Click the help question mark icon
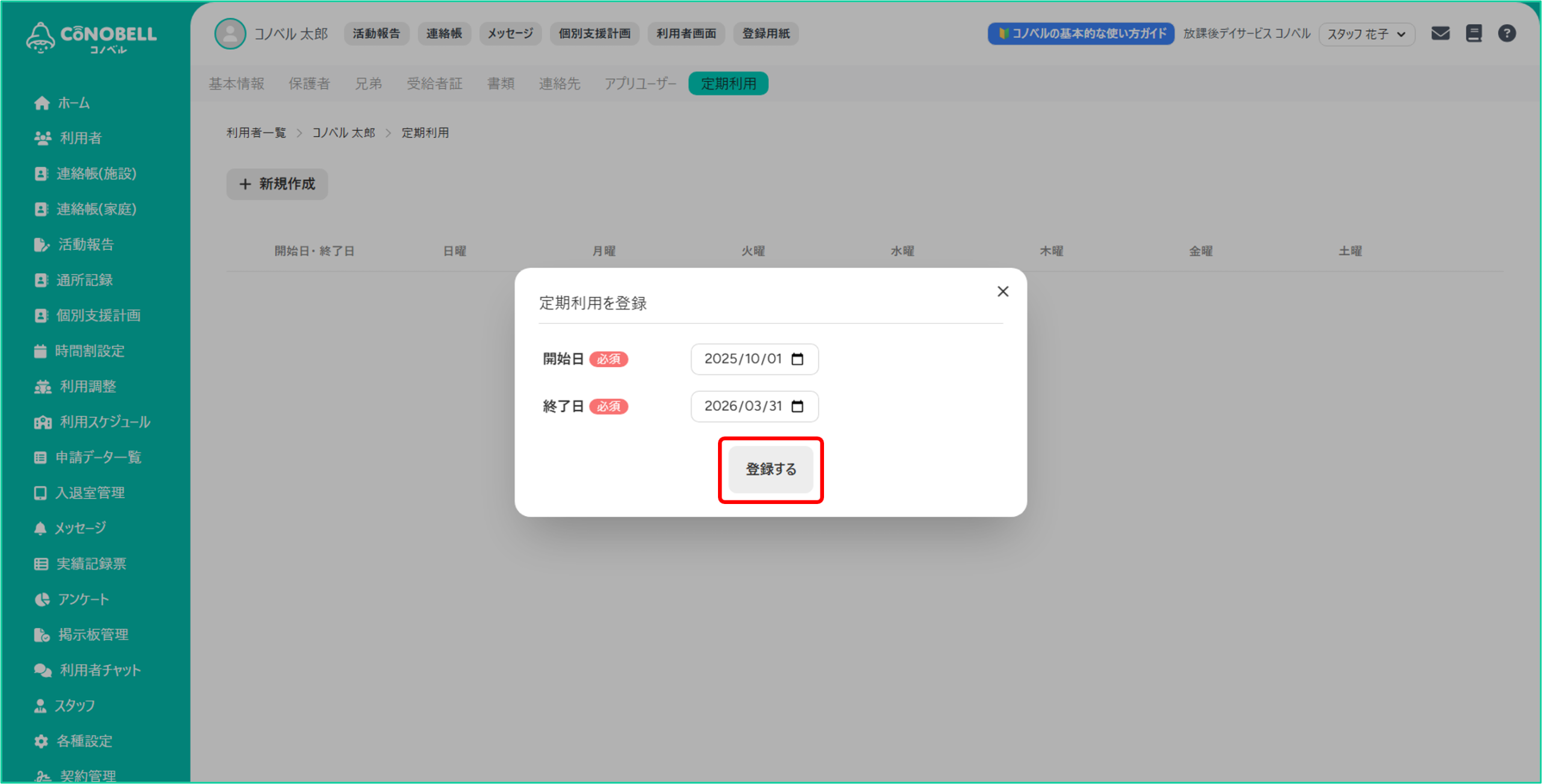Viewport: 1542px width, 784px height. pos(1506,34)
